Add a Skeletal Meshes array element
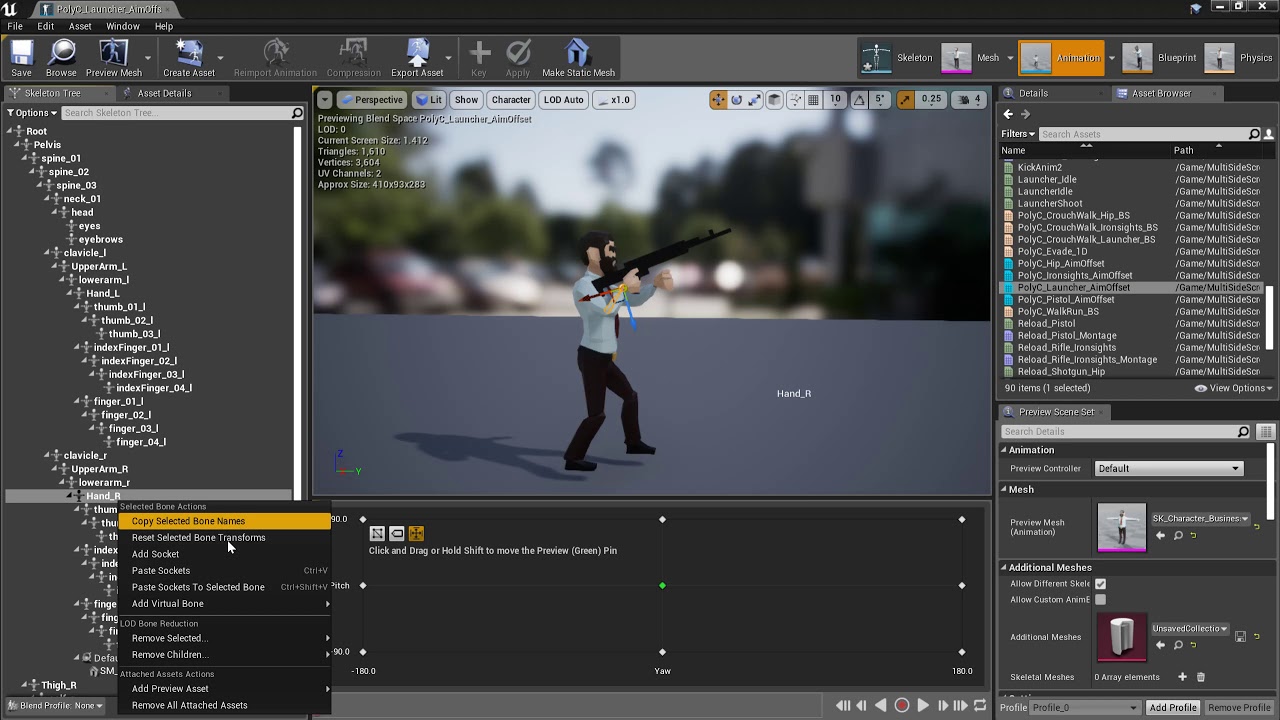Image resolution: width=1280 pixels, height=720 pixels. click(1182, 677)
